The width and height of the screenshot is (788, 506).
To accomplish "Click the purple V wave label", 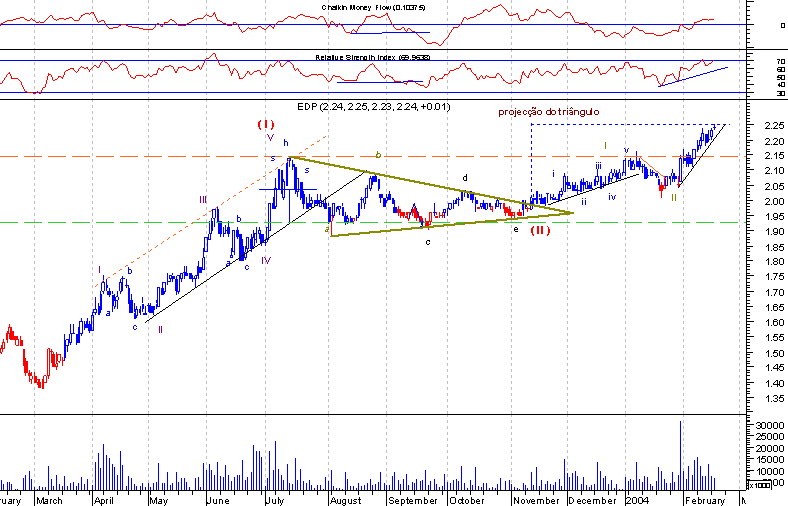I will [270, 138].
